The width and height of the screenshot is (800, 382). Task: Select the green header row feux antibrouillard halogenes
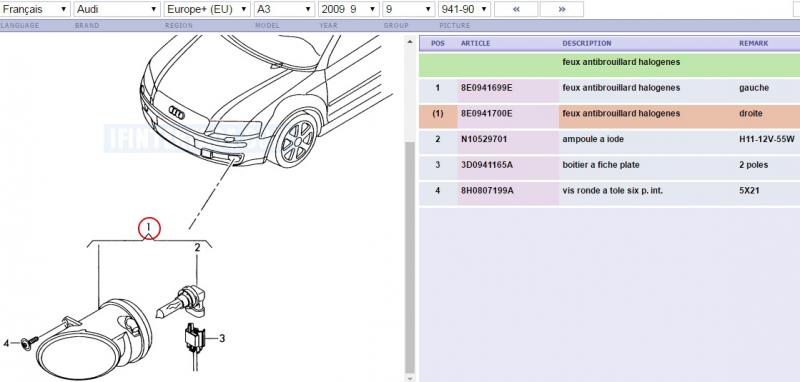[609, 65]
